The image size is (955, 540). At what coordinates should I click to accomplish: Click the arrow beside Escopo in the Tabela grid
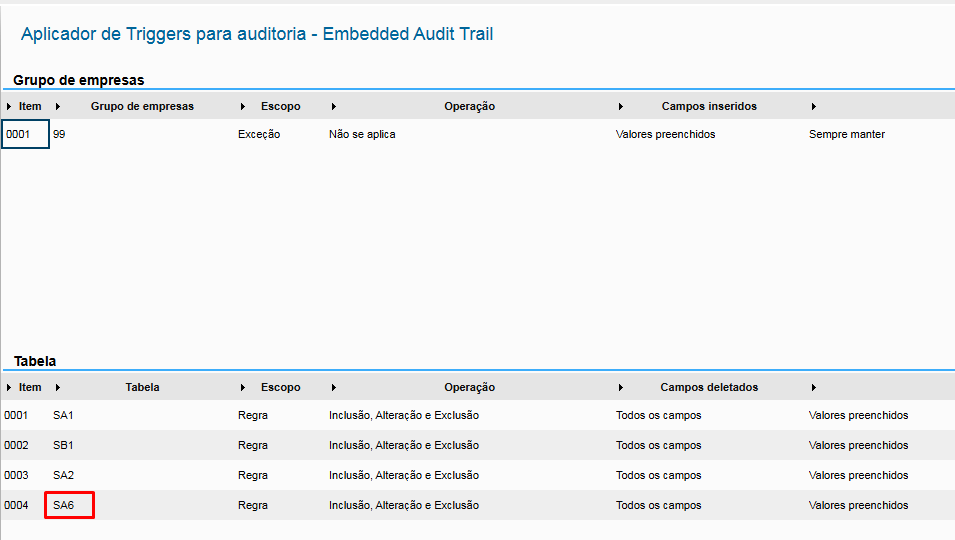(x=243, y=387)
